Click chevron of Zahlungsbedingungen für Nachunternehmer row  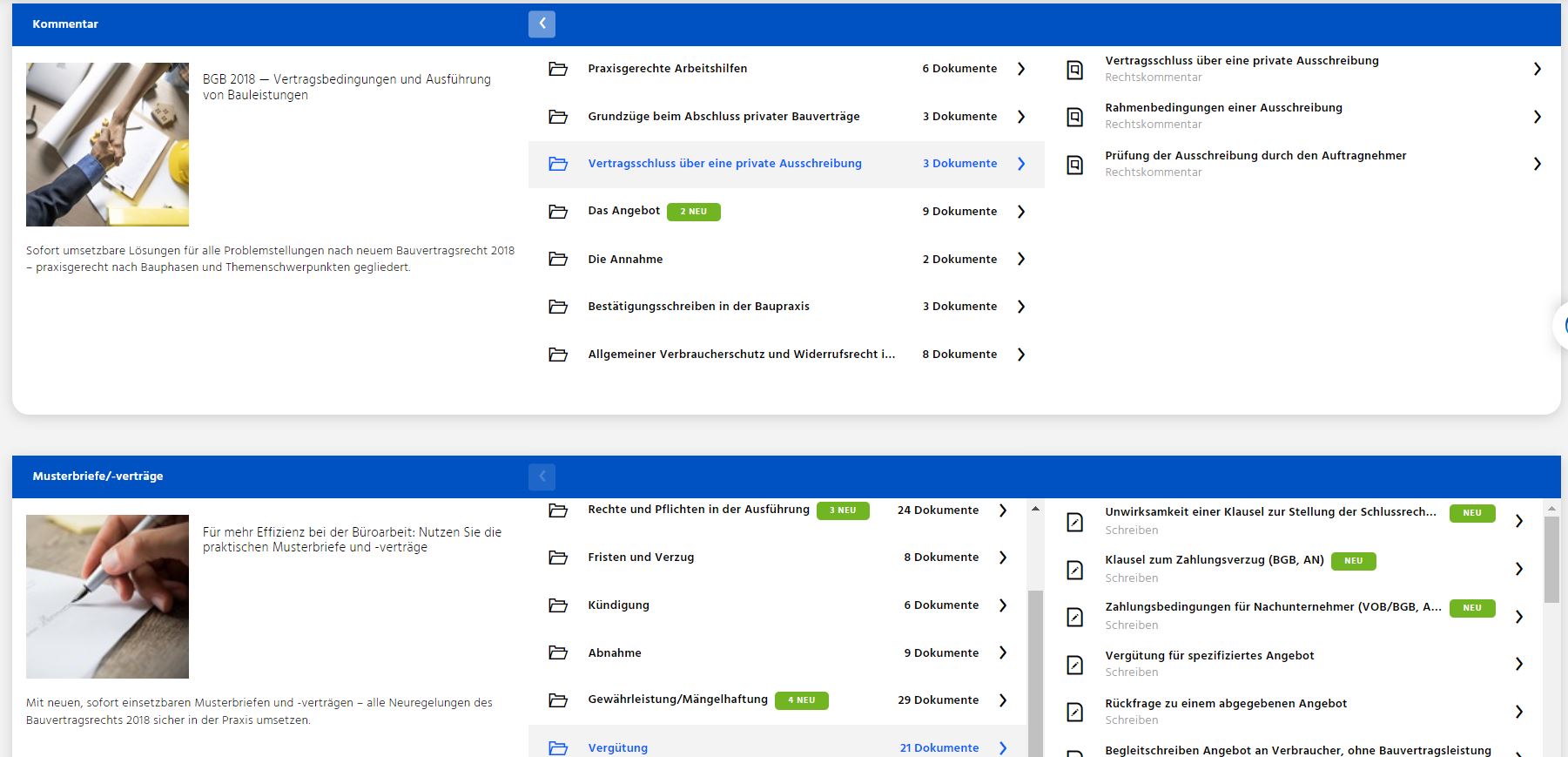point(1519,617)
